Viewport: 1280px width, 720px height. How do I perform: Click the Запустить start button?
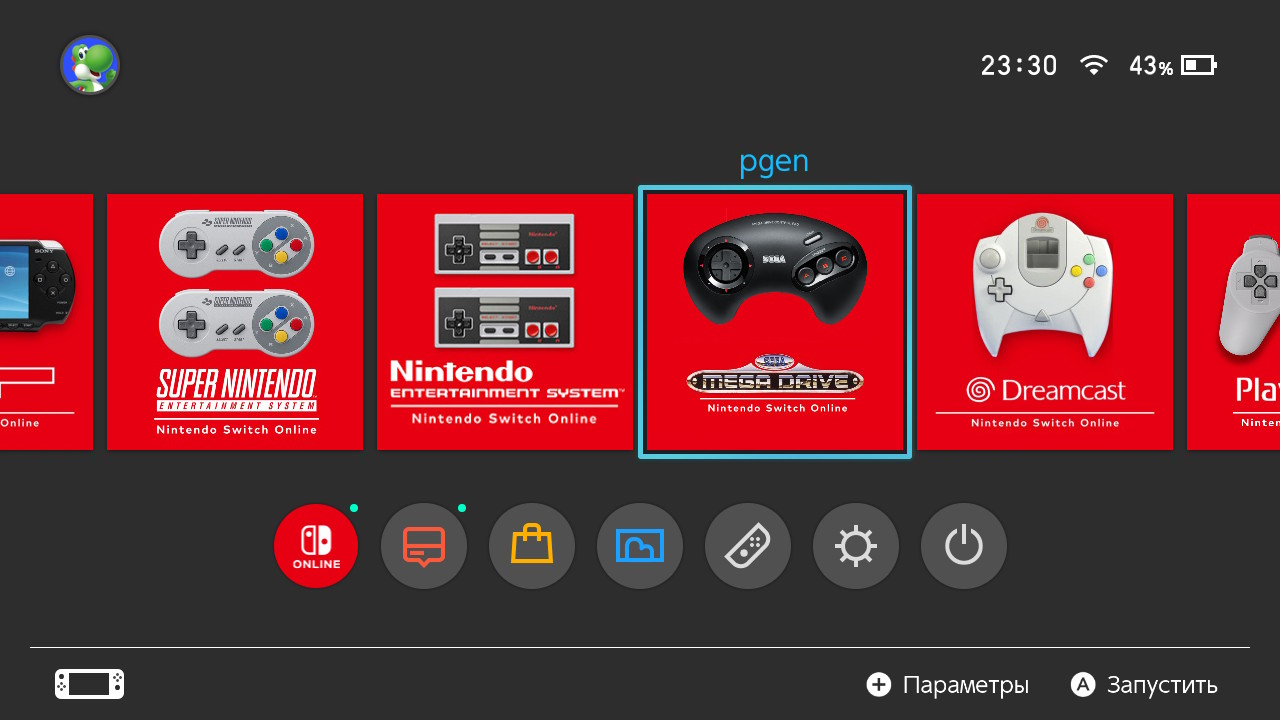click(x=1144, y=685)
